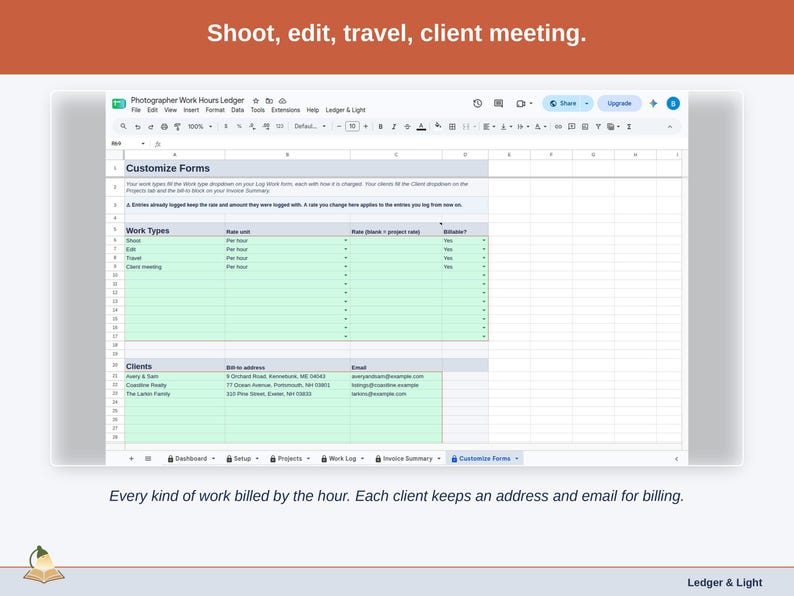Click the redo arrow
Viewport: 794px width, 596px height.
(x=150, y=127)
